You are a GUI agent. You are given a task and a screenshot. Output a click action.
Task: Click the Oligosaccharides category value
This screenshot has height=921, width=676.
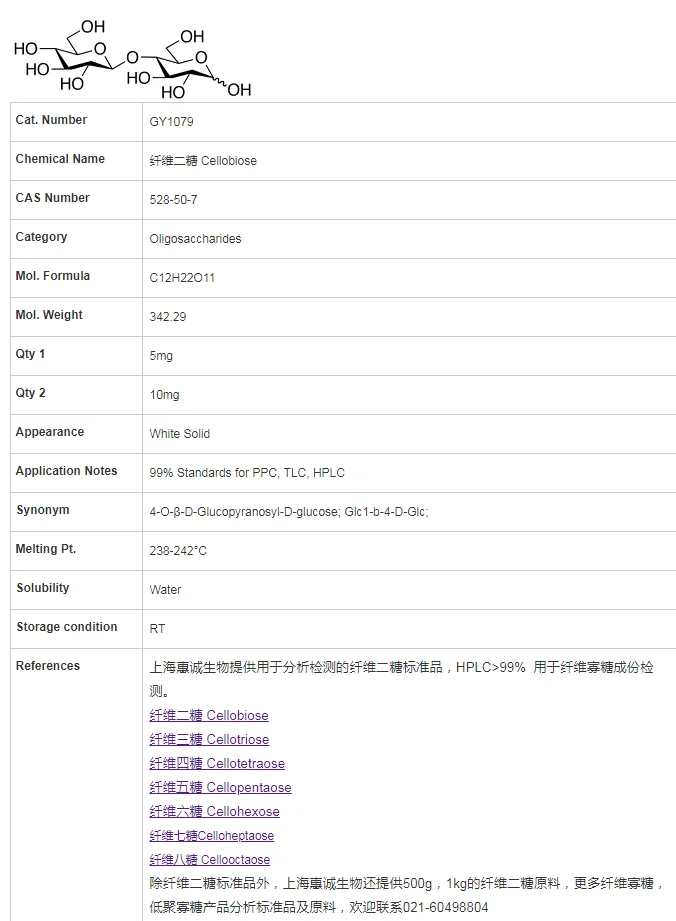point(196,238)
